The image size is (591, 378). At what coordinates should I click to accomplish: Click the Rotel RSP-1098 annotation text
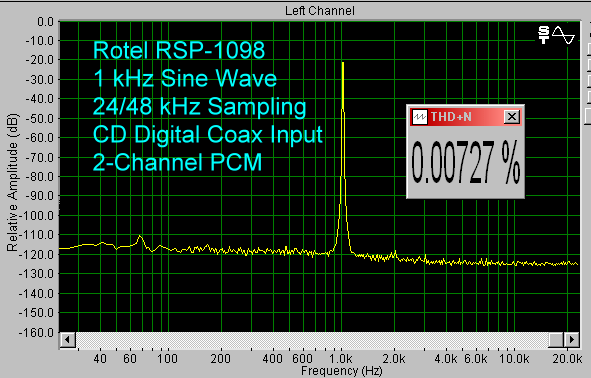(179, 50)
